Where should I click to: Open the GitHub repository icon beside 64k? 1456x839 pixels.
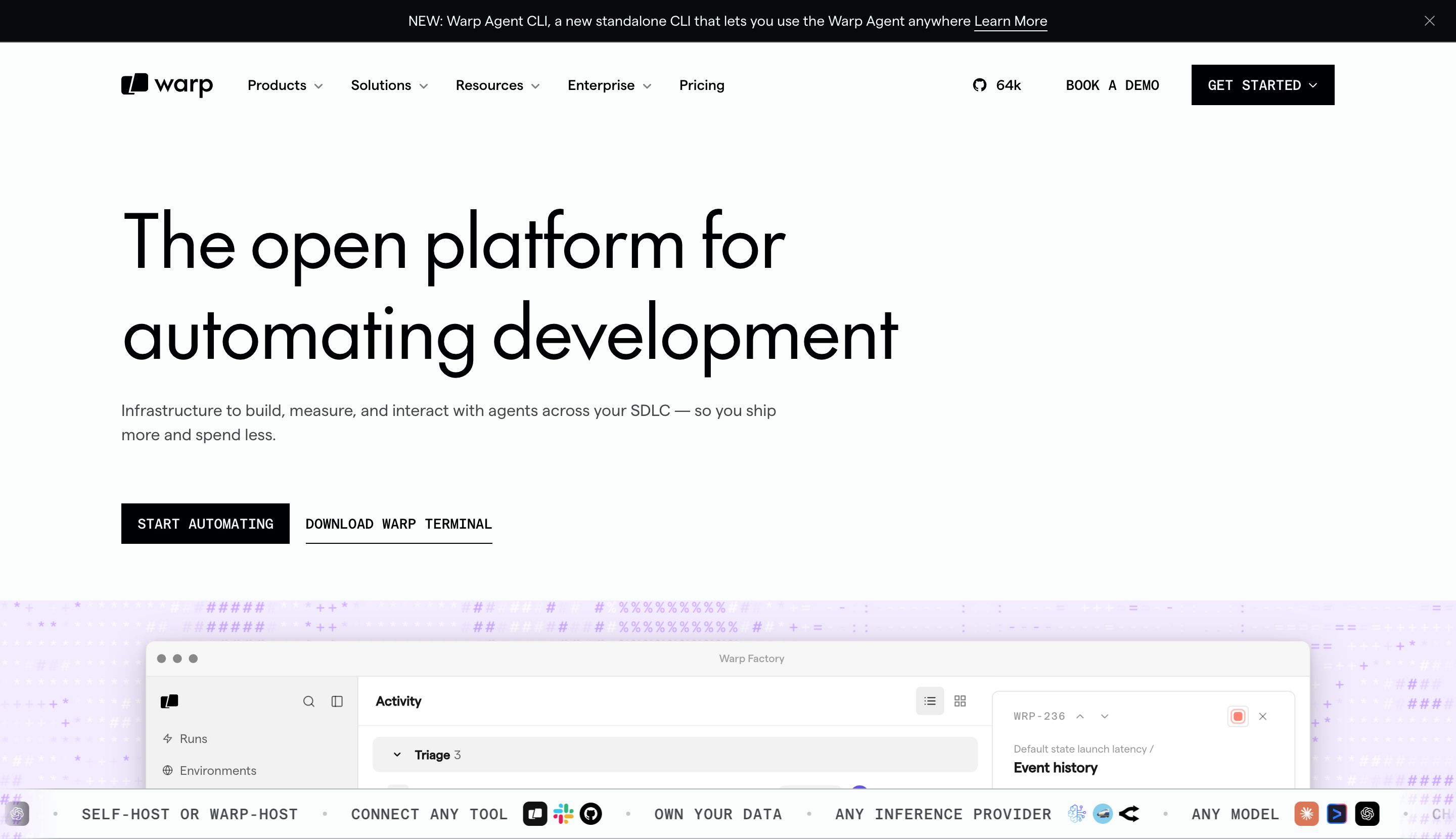[x=979, y=85]
